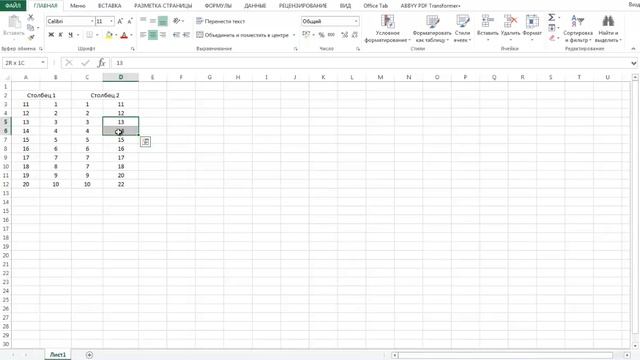Open the borders dropdown arrow
This screenshot has height=360, width=640.
(97, 35)
